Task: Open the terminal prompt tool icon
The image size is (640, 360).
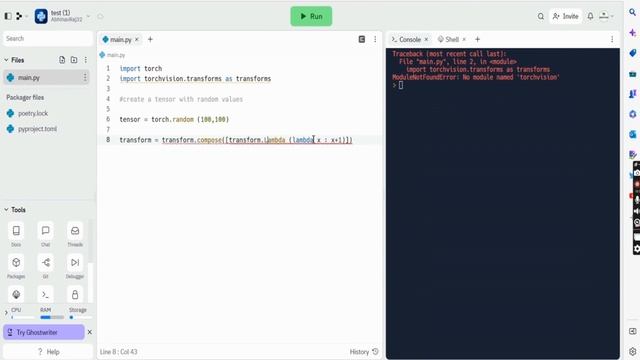Action: (x=45, y=294)
